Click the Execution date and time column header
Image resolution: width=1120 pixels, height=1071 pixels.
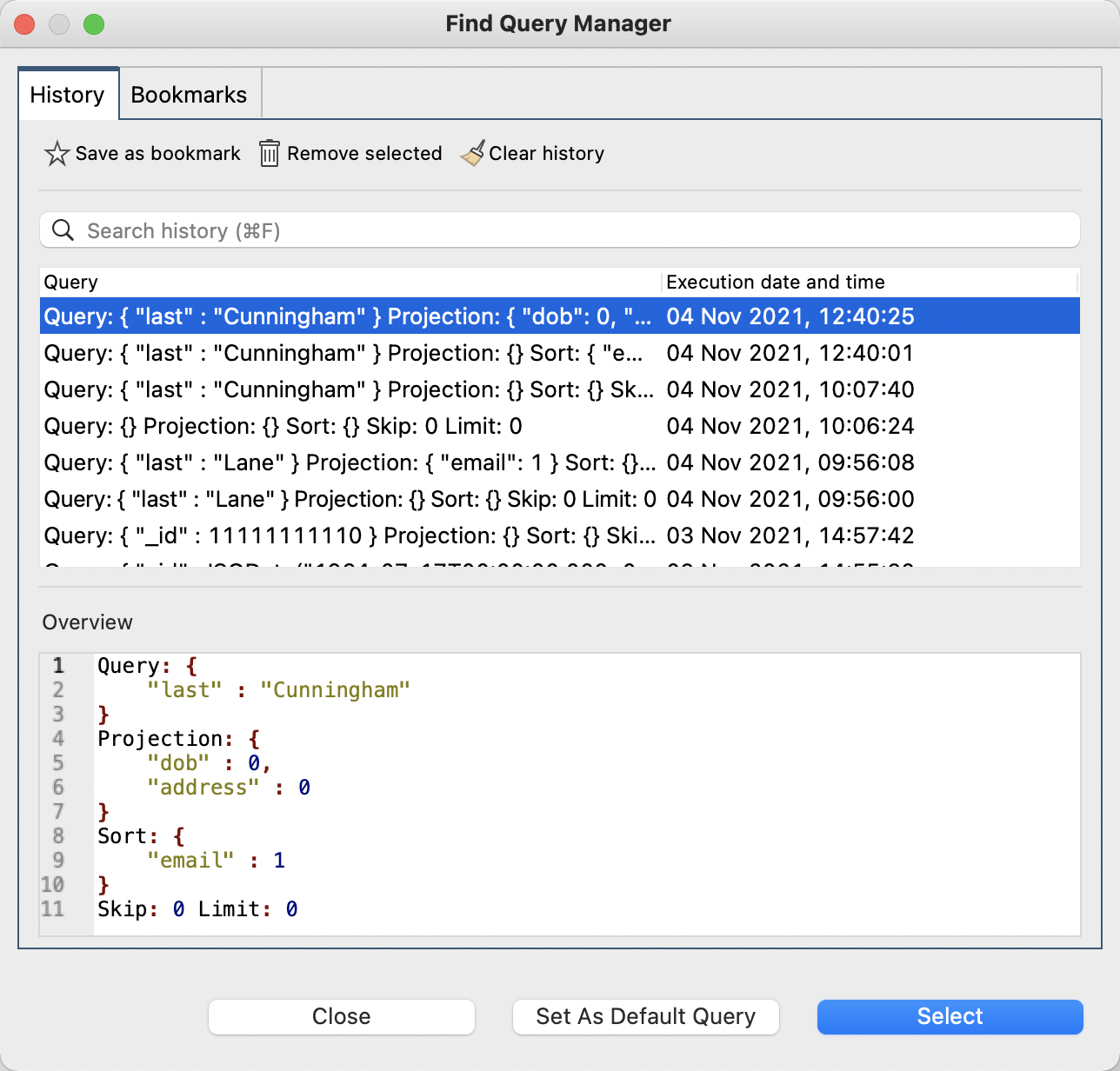[775, 282]
